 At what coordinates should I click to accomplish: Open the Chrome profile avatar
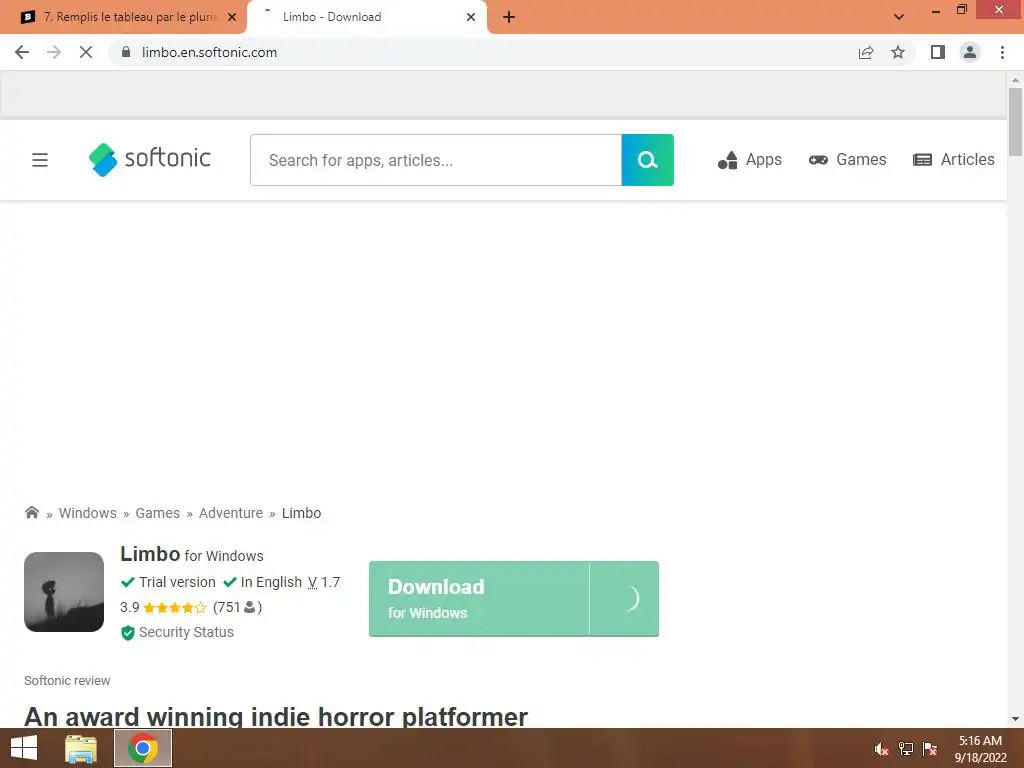[970, 52]
